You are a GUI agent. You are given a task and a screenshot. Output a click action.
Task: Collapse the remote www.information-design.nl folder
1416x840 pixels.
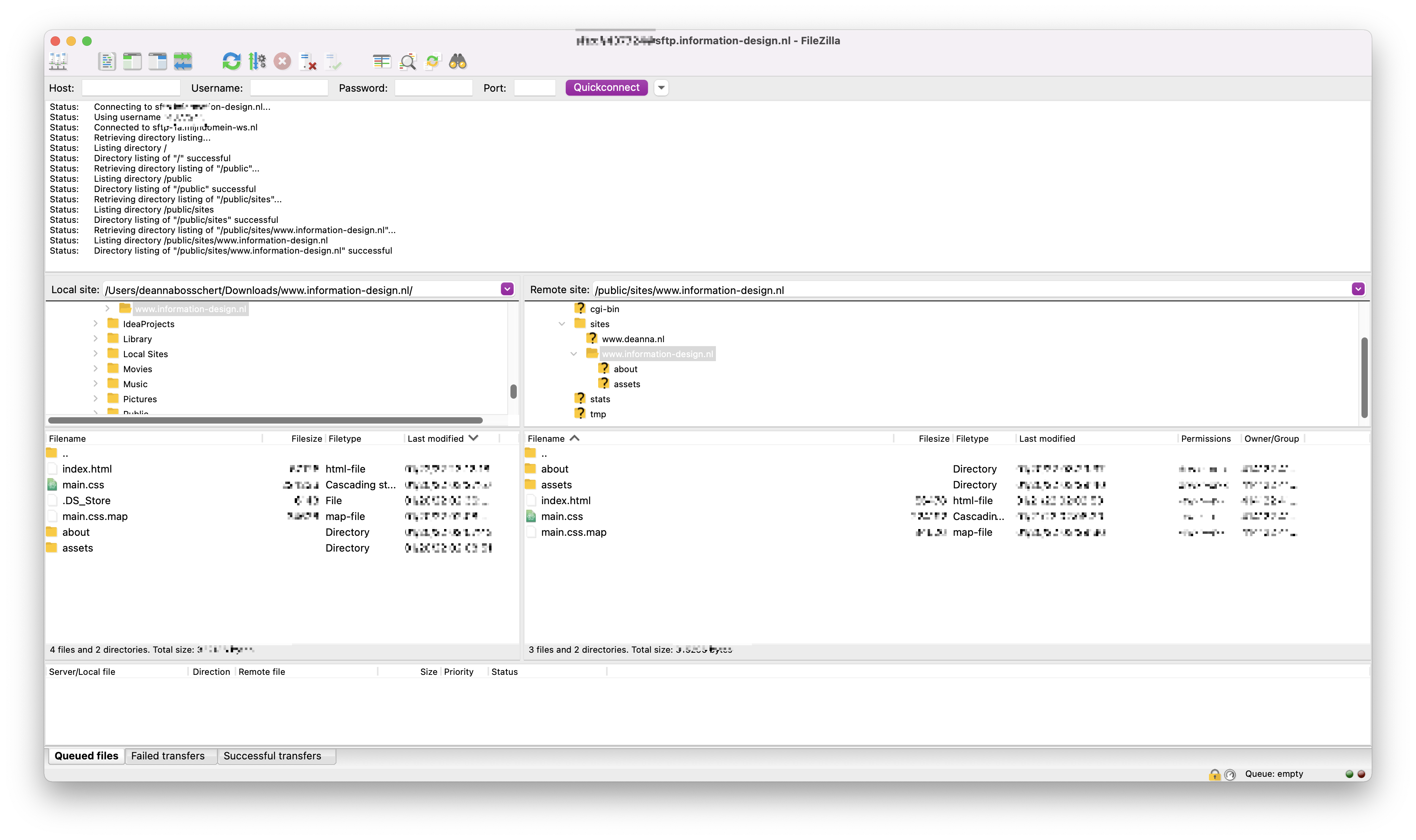[573, 353]
